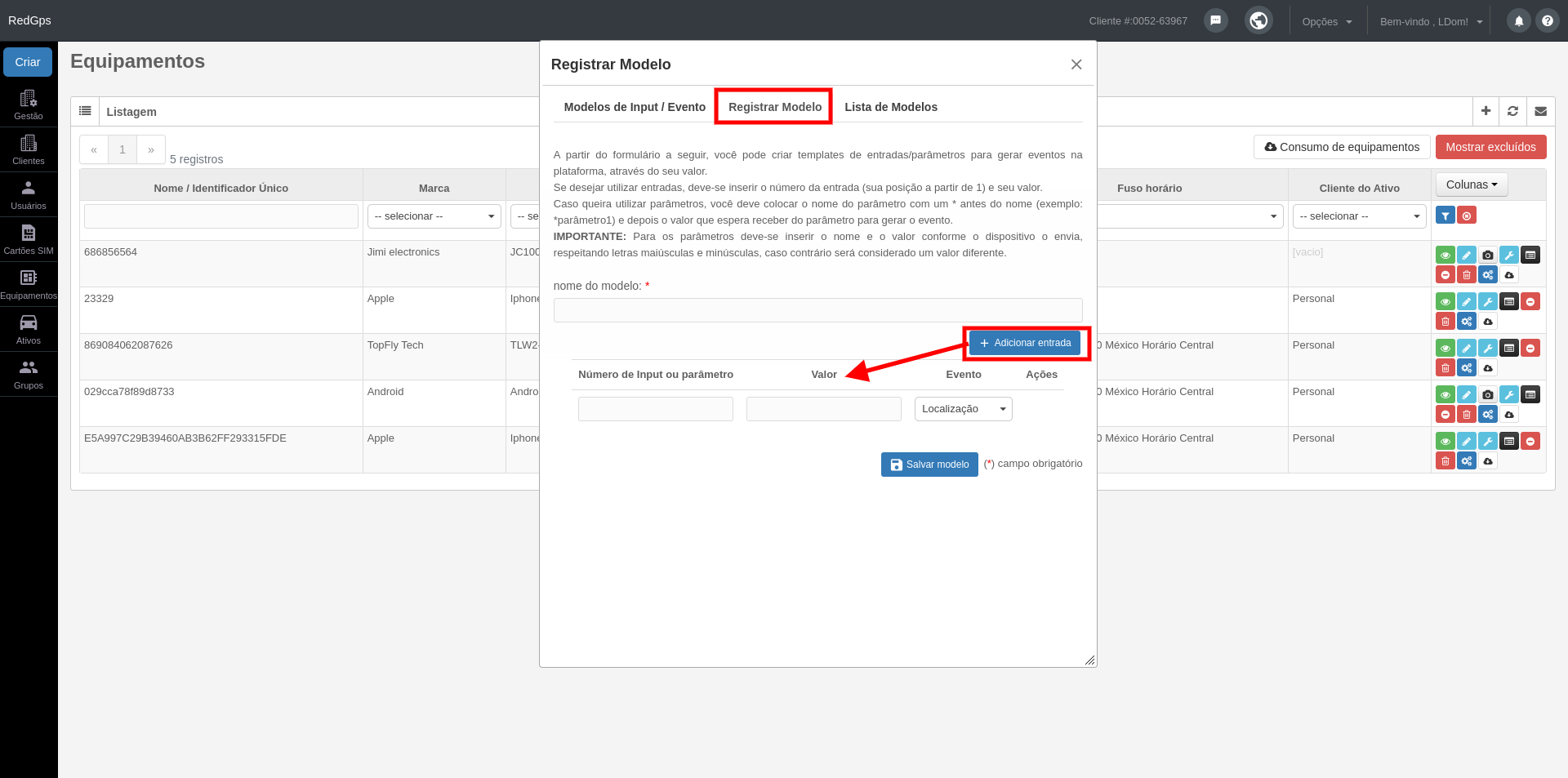This screenshot has width=1568, height=778.
Task: Open Cartões SIM section
Action: tap(29, 239)
